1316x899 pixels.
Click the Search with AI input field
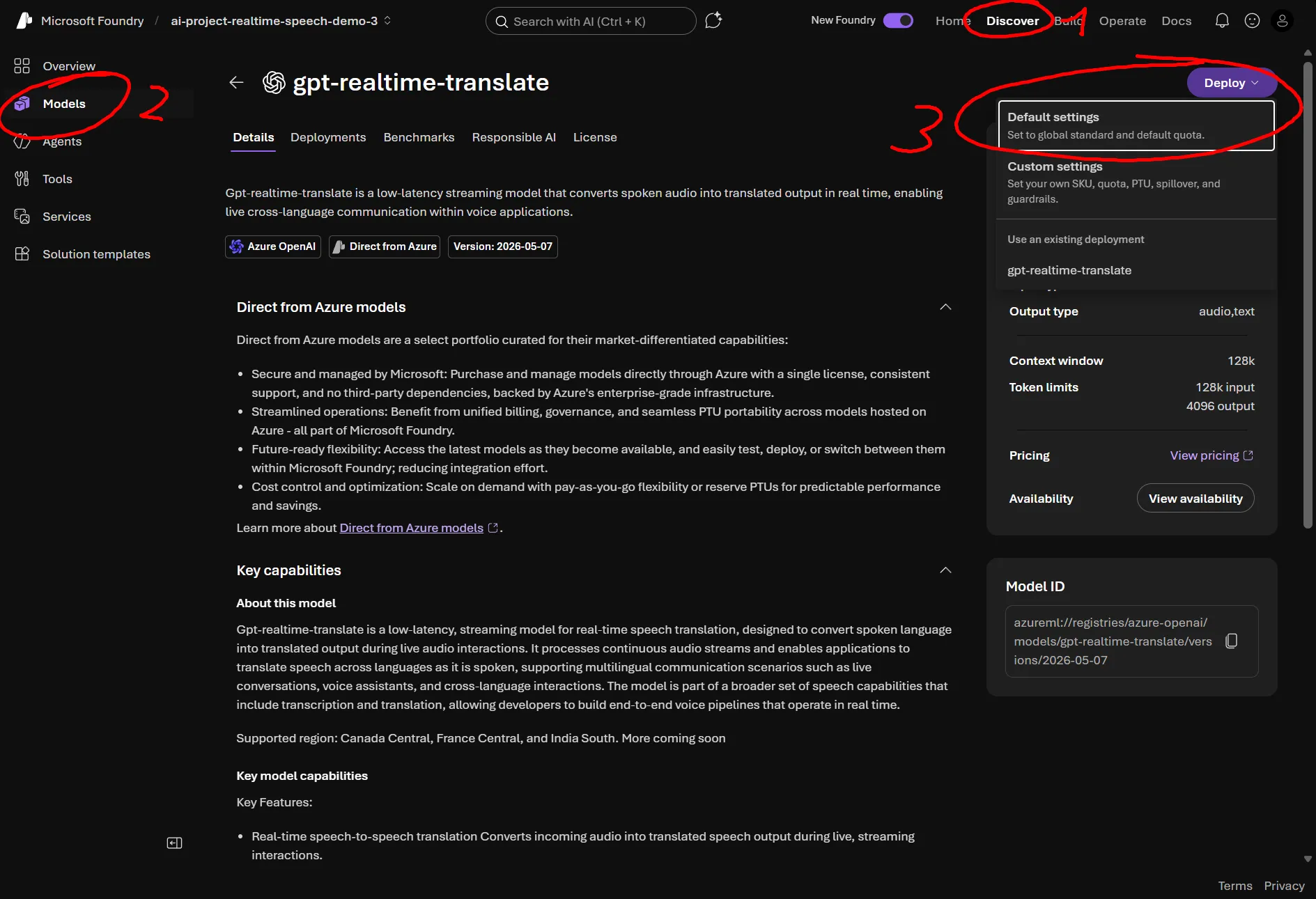point(591,21)
